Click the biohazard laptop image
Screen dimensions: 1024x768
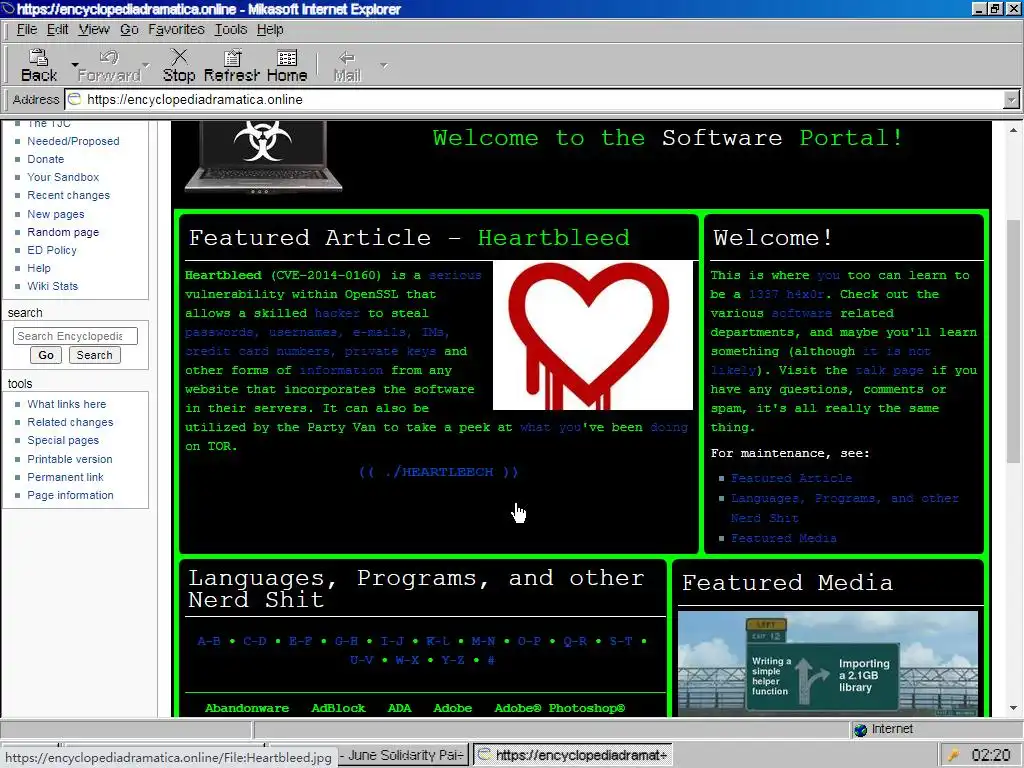point(263,157)
